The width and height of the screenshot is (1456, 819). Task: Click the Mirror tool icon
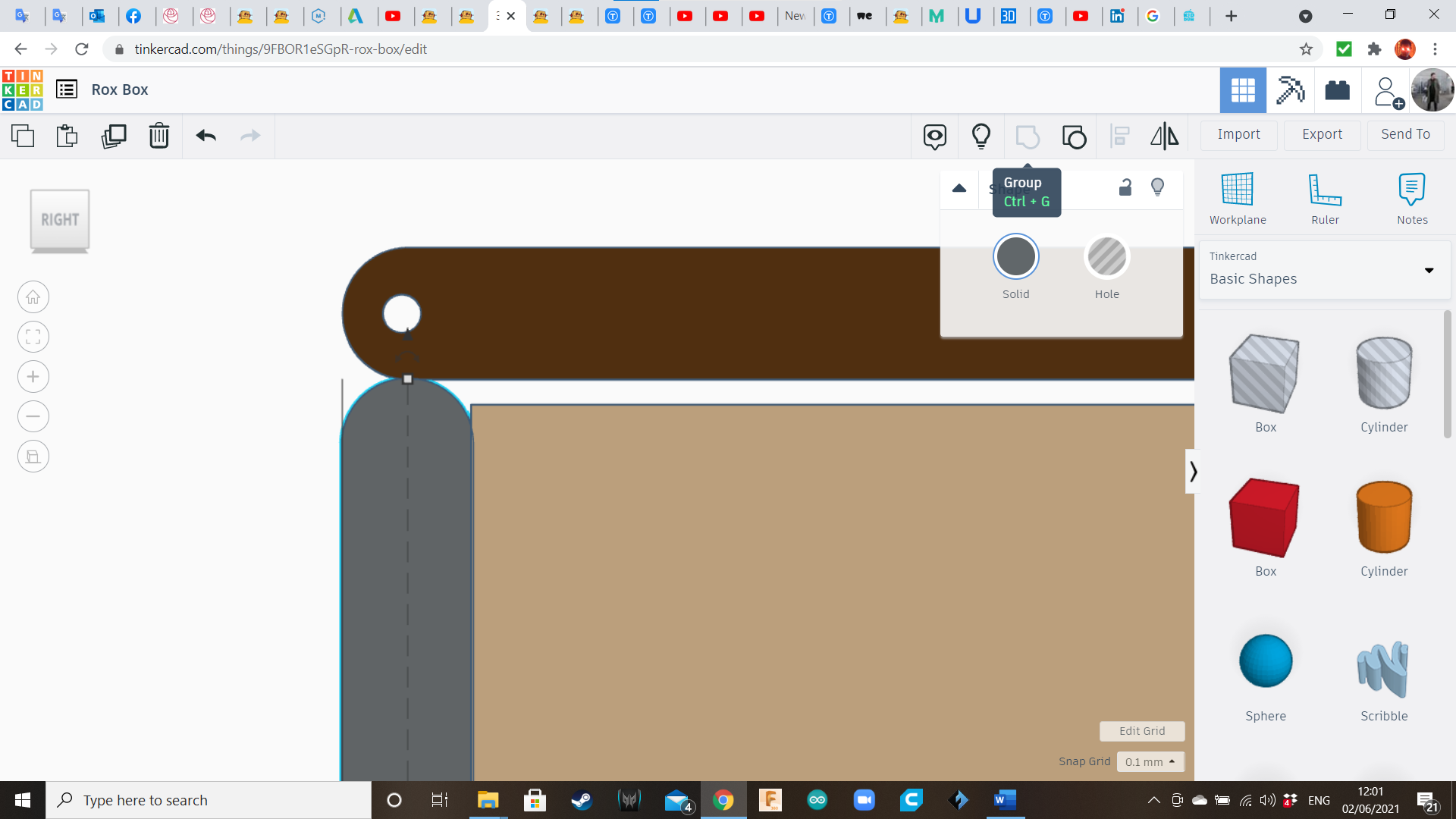(1164, 136)
